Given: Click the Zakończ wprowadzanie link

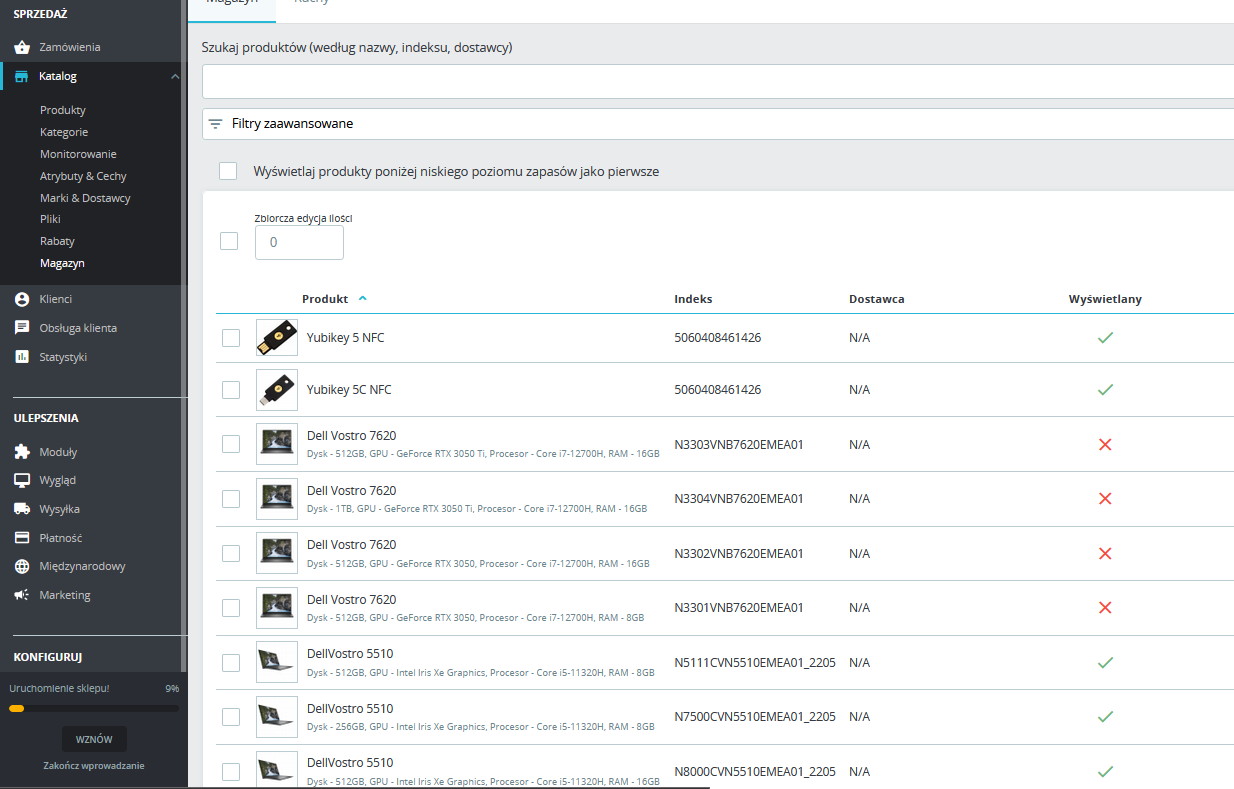Looking at the screenshot, I should click(94, 766).
